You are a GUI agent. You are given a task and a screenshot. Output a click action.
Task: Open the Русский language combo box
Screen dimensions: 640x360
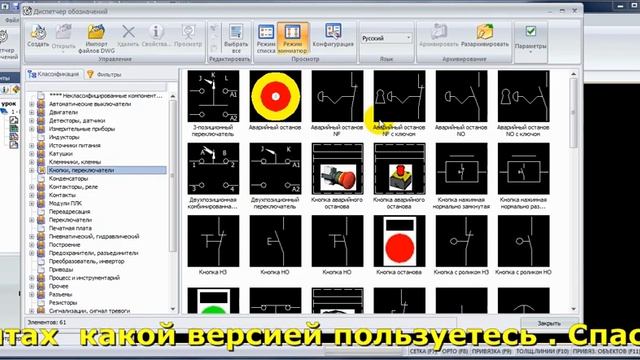[386, 38]
